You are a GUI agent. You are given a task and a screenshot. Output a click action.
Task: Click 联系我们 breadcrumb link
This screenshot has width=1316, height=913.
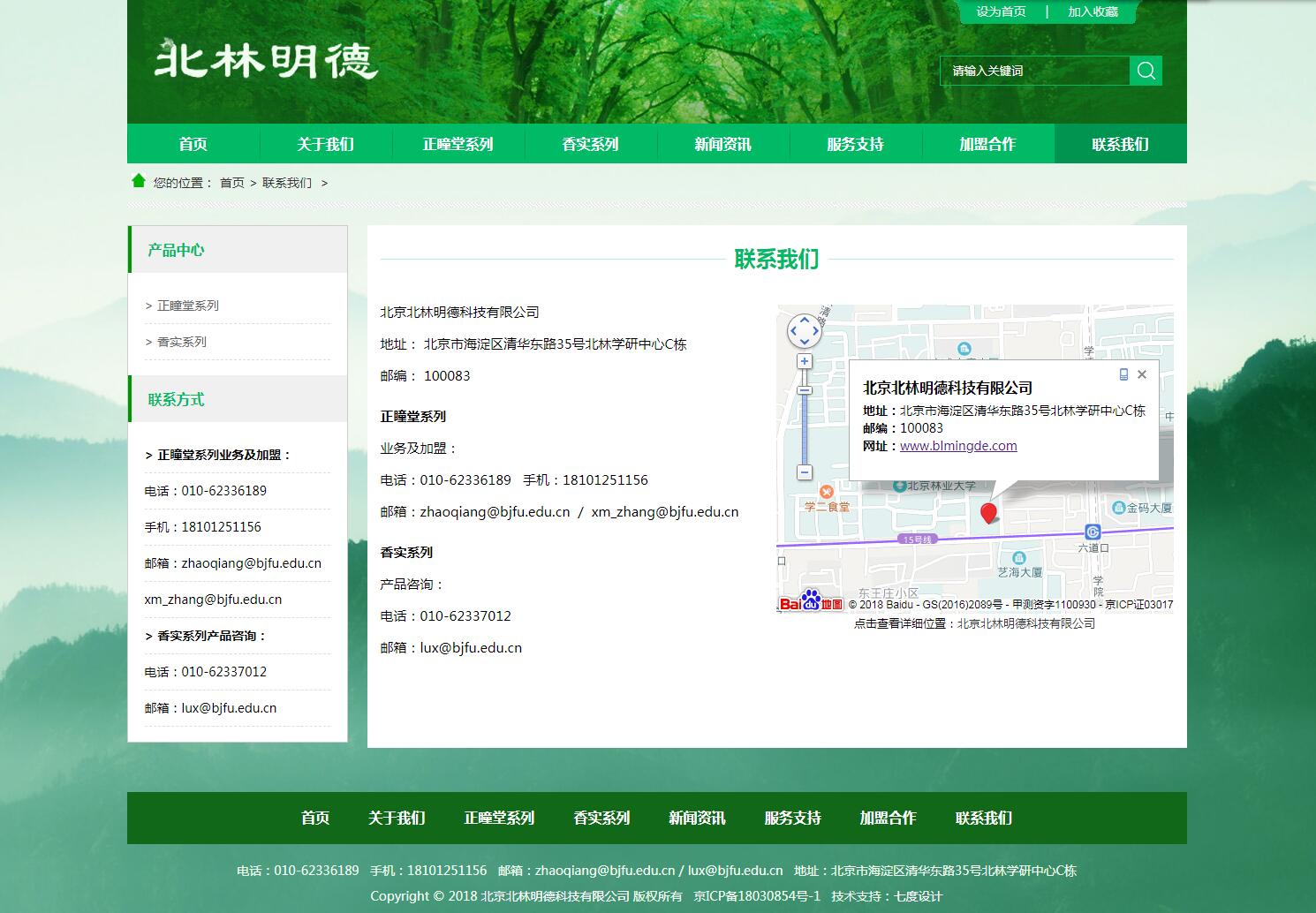287,183
